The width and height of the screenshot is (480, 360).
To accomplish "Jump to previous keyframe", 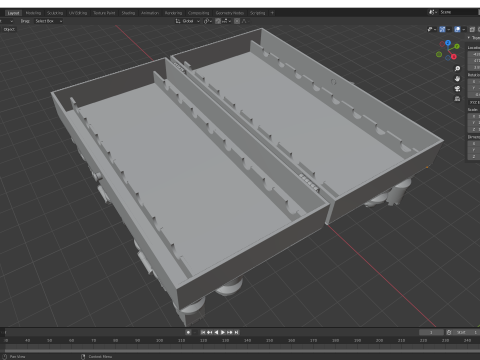I will coord(209,332).
